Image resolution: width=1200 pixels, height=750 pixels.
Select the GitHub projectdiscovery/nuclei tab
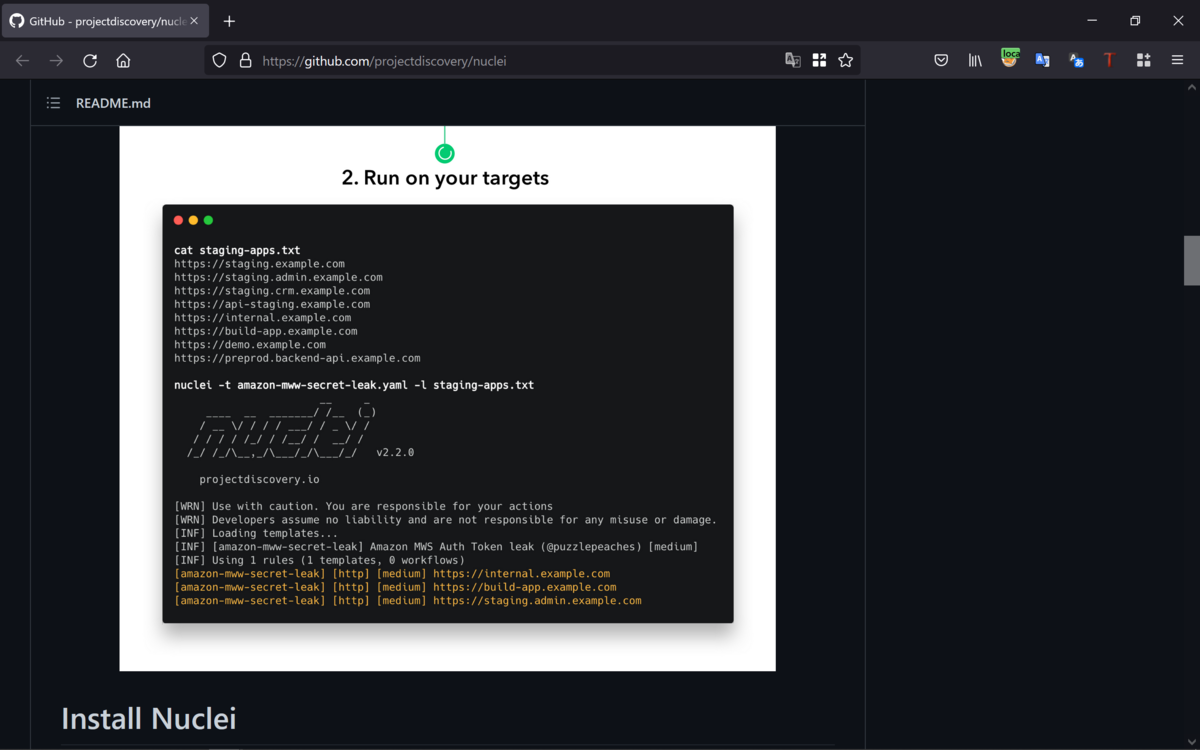tap(105, 21)
